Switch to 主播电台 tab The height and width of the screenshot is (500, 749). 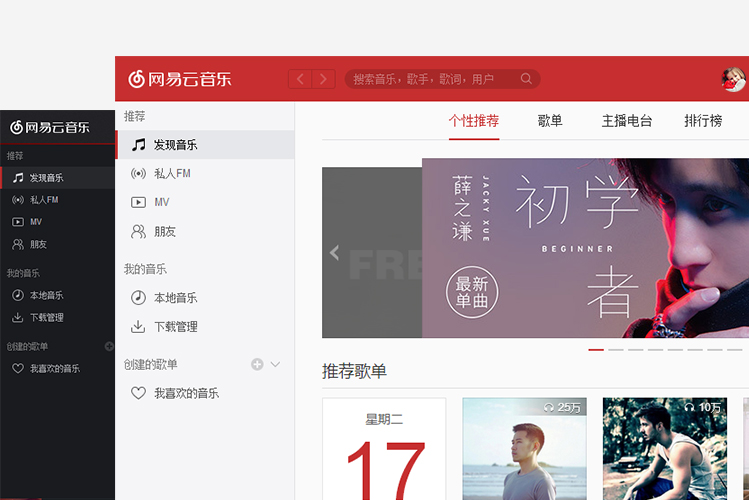click(627, 121)
